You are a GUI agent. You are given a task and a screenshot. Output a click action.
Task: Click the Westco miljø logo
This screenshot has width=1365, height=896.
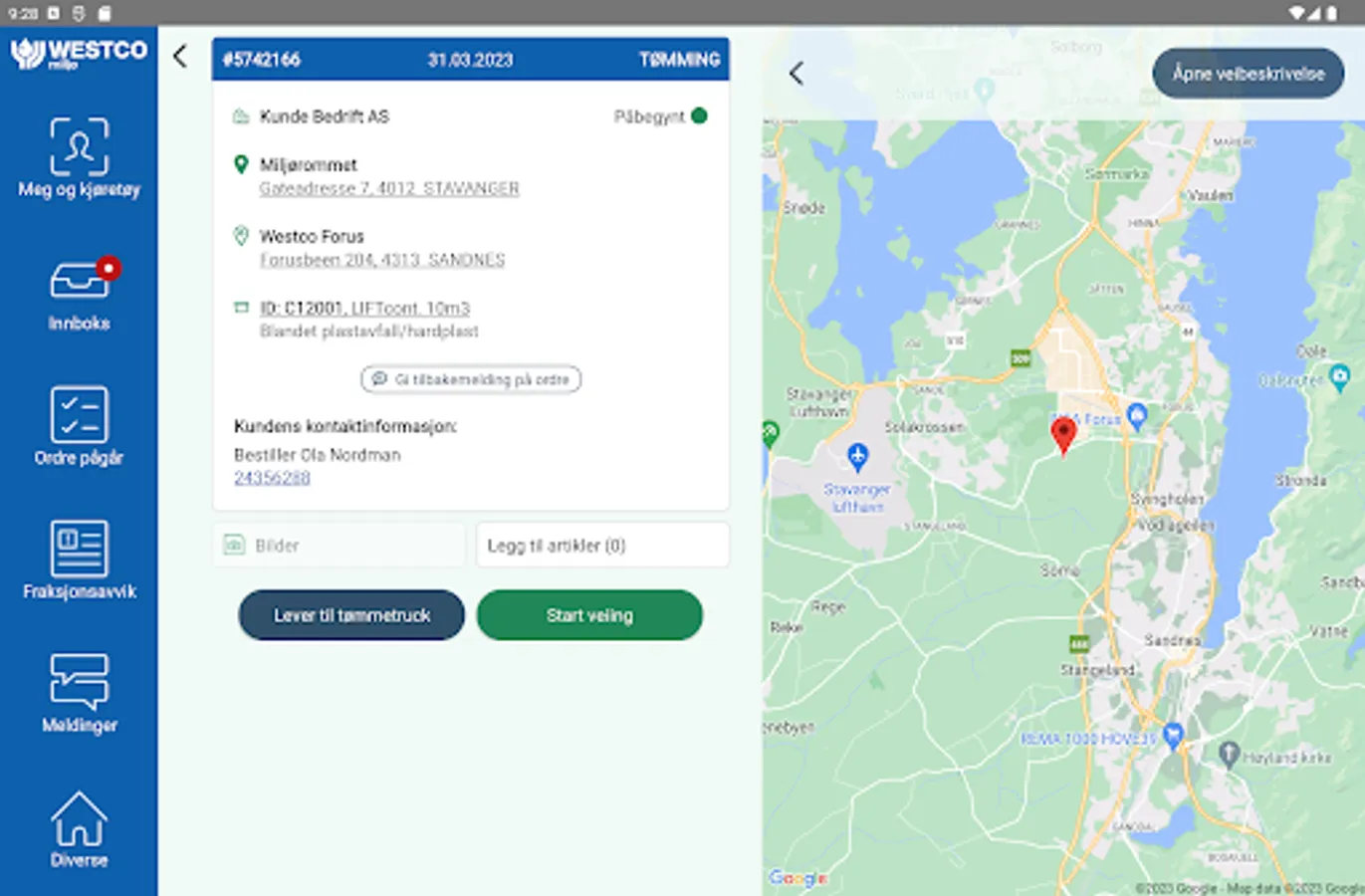coord(79,52)
